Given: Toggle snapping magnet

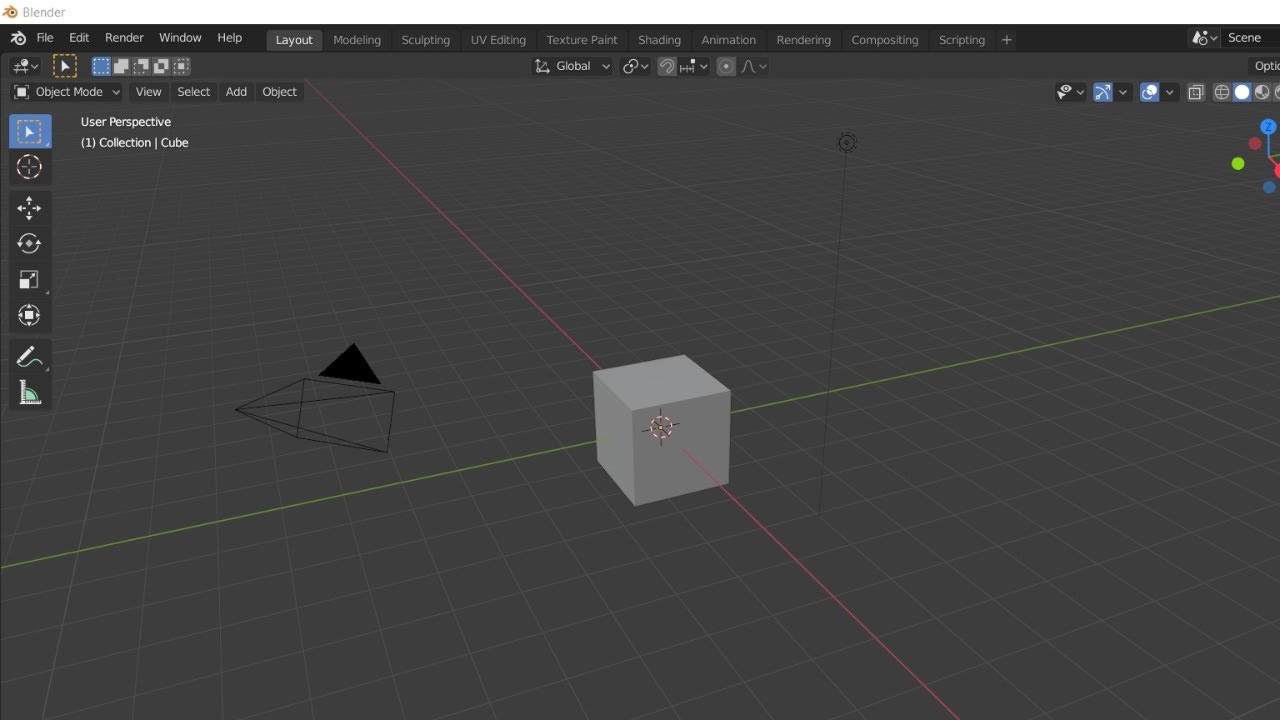Looking at the screenshot, I should point(667,66).
